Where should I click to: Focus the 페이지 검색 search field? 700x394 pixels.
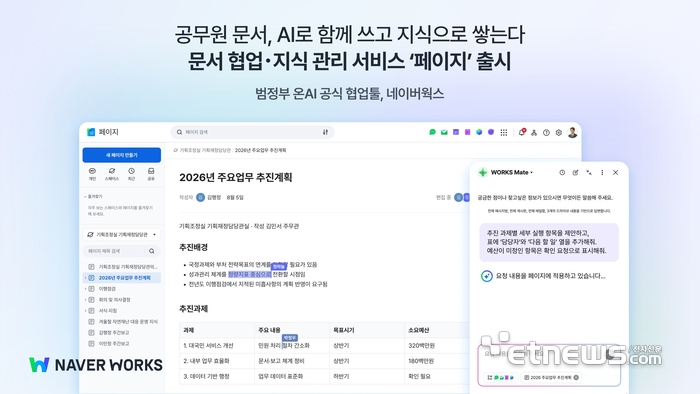tap(252, 132)
